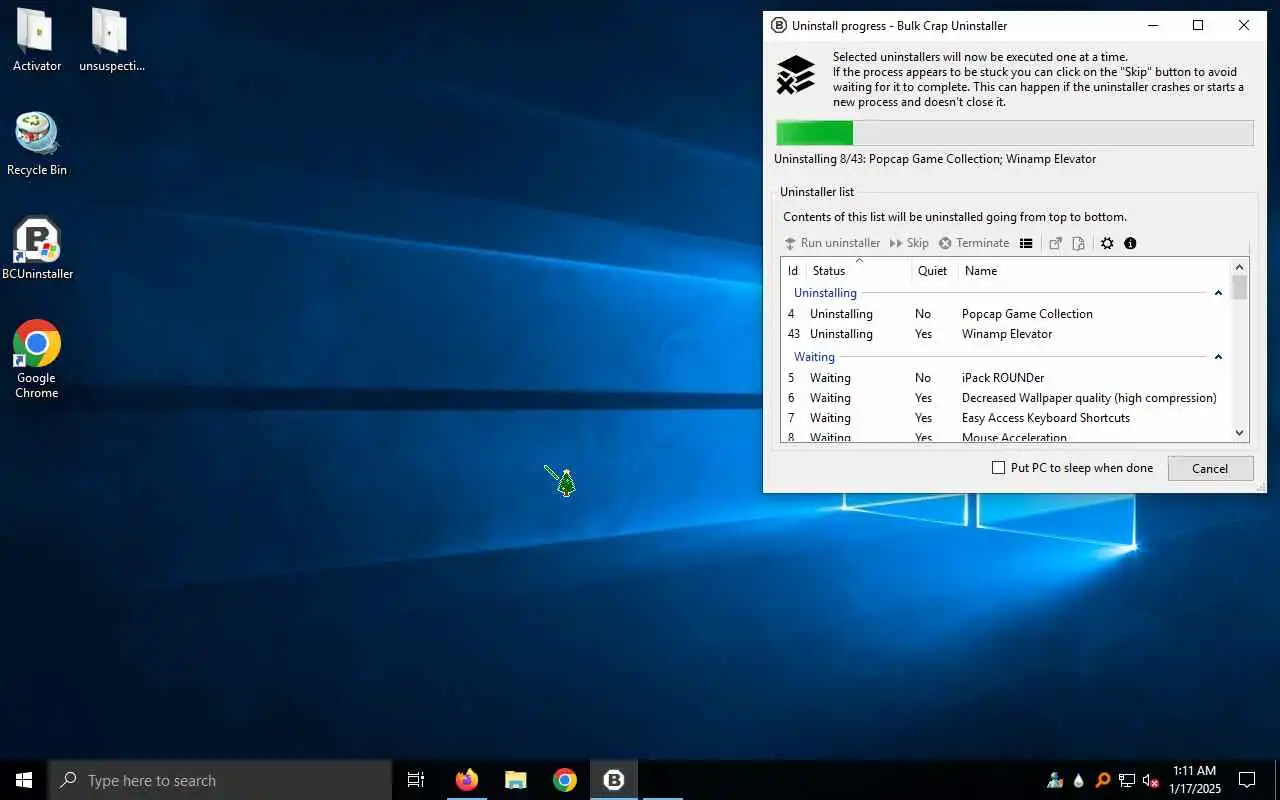
Task: Select the unsuspecti... folder icon
Action: pyautogui.click(x=111, y=40)
